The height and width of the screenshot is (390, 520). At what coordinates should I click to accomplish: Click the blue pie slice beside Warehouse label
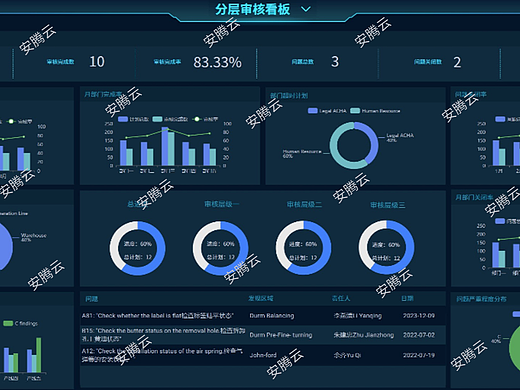[5, 246]
